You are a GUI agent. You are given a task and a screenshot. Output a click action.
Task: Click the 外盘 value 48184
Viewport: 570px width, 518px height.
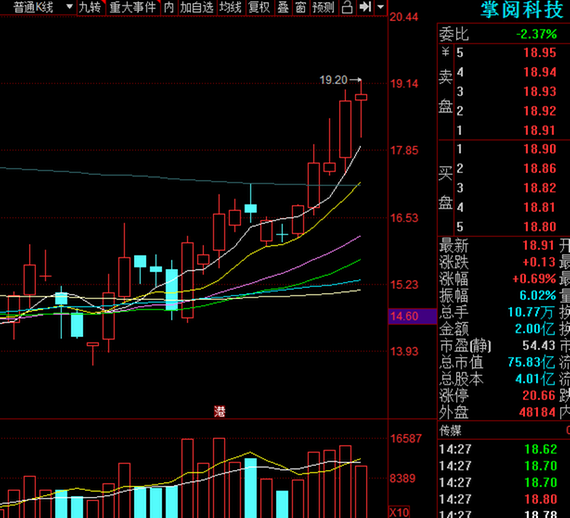pos(537,412)
